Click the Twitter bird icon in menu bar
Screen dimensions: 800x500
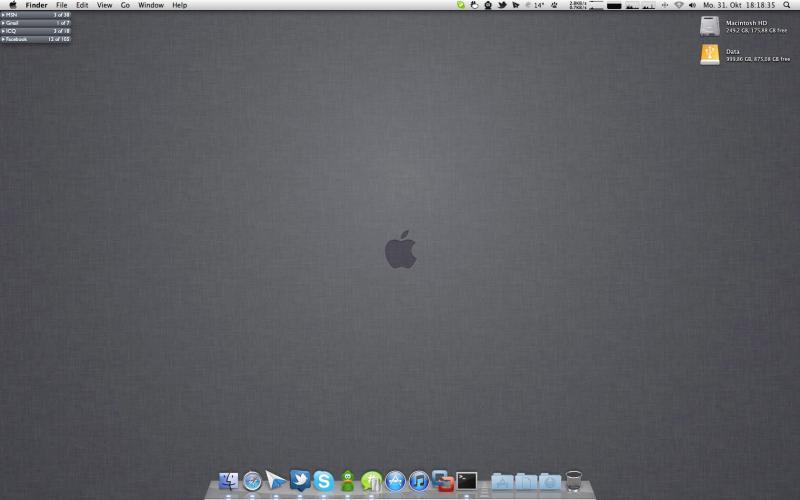click(503, 5)
